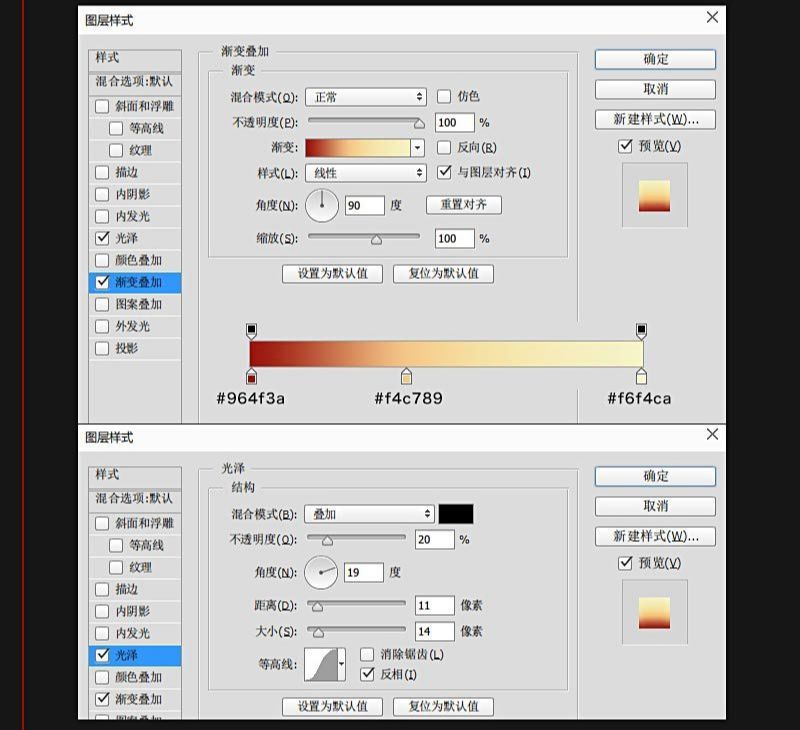Click the 缩放 slider

point(364,238)
